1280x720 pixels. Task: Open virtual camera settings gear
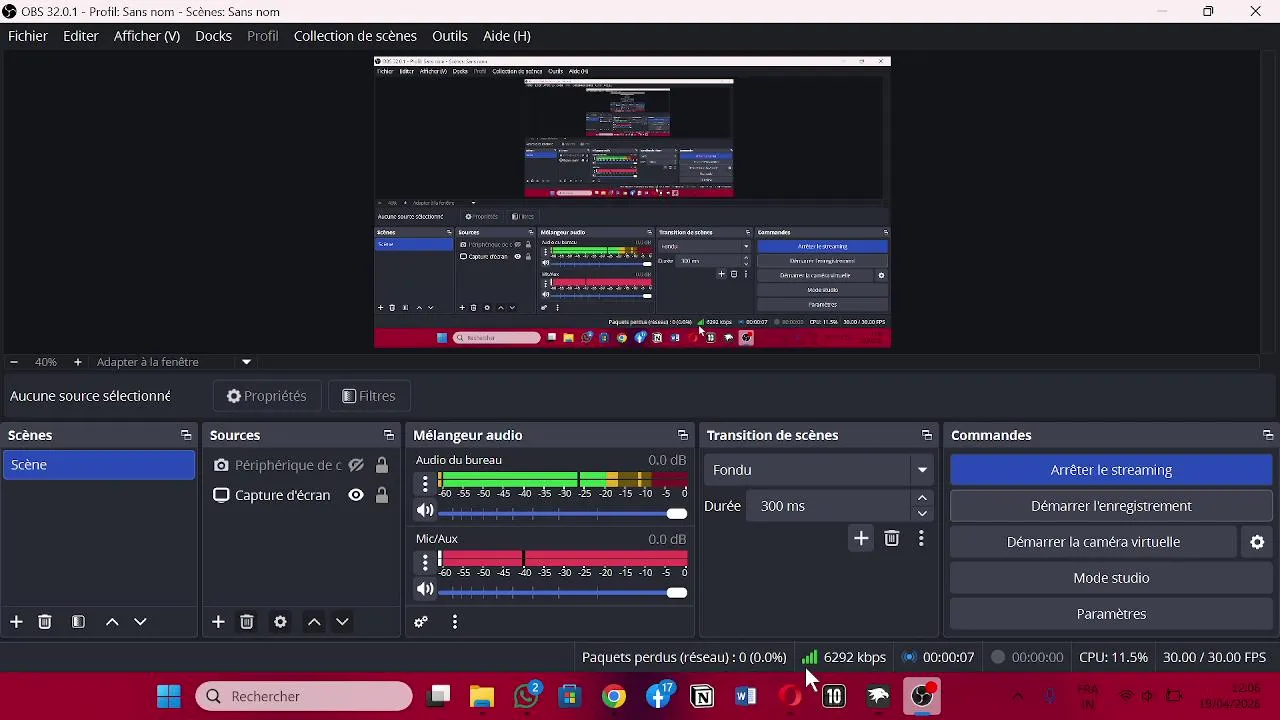point(1257,542)
